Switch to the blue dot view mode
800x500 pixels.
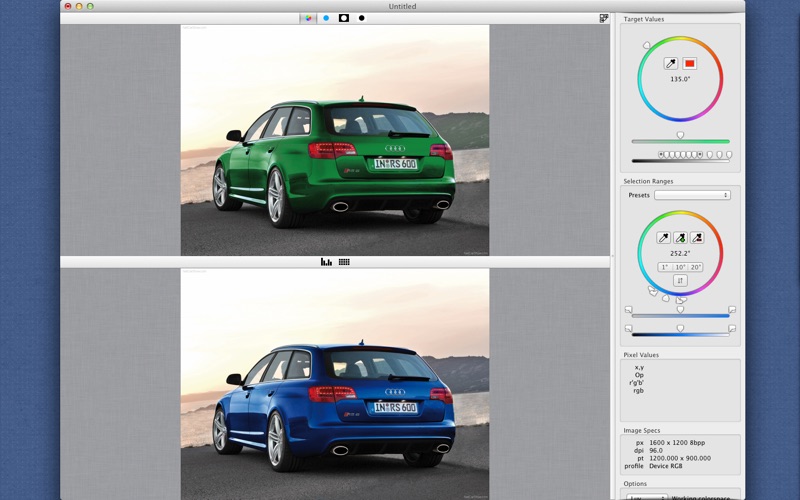(x=327, y=18)
